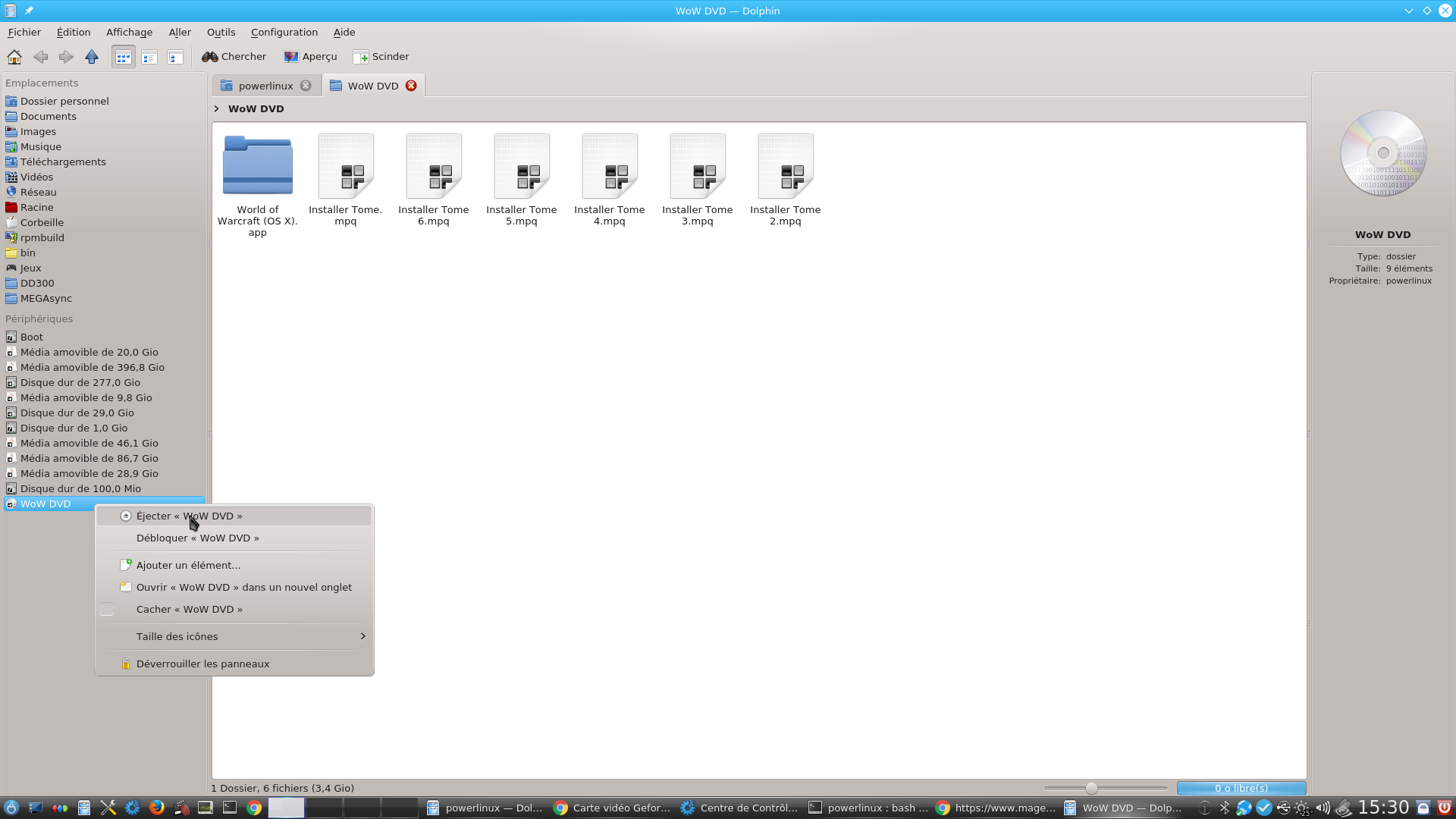Open the Corbeille trash
The height and width of the screenshot is (819, 1456).
104,222
